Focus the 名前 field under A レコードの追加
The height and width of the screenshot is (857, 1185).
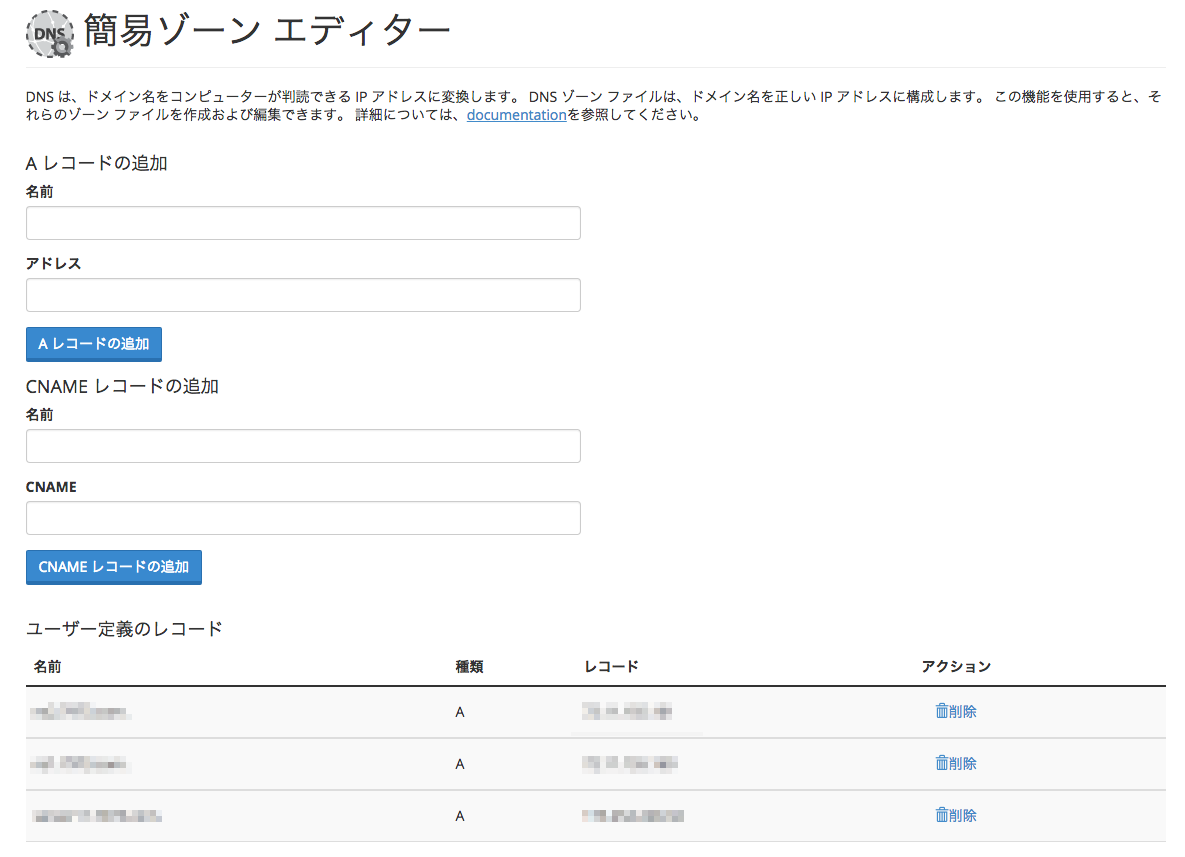(x=303, y=223)
